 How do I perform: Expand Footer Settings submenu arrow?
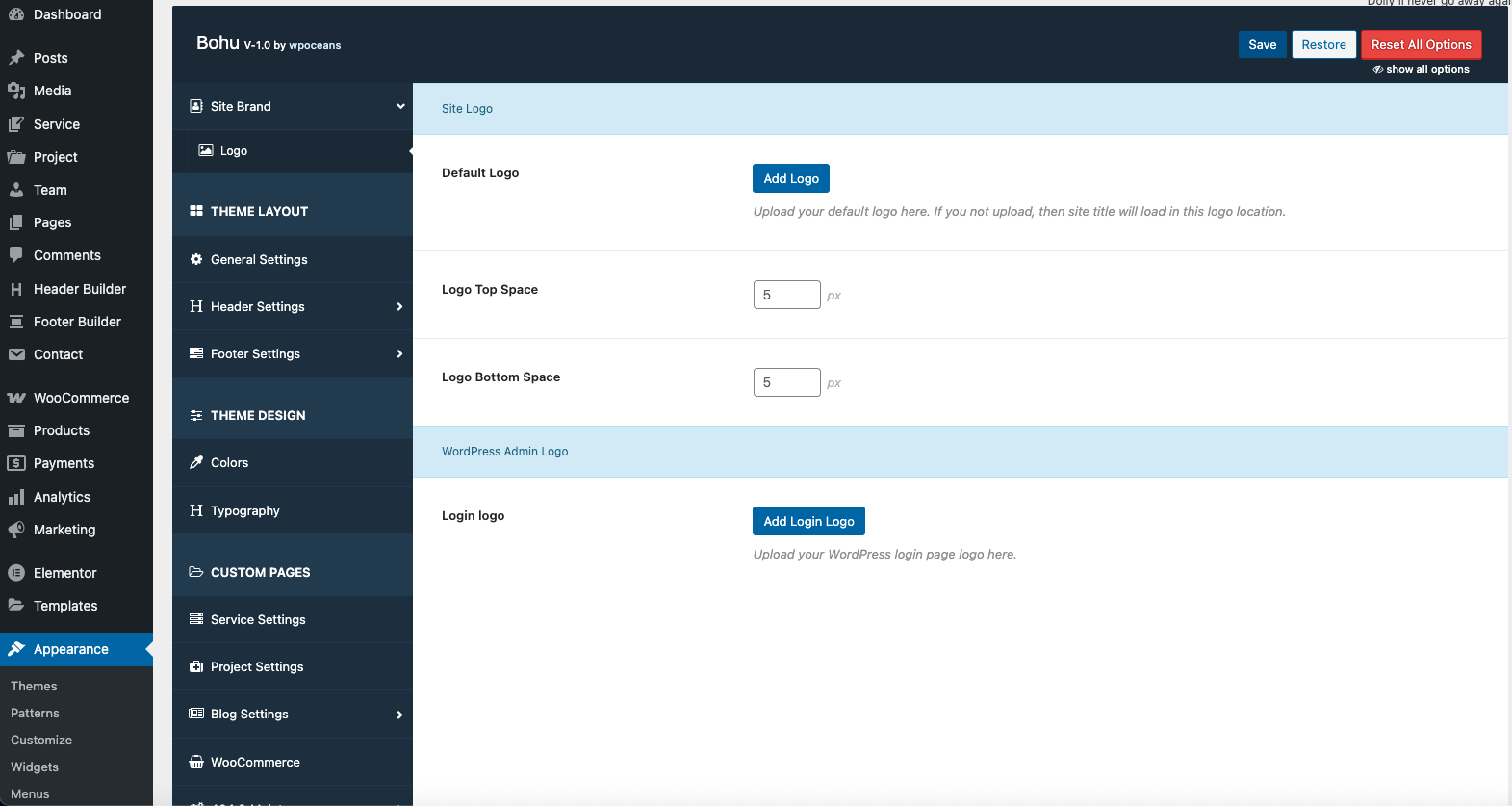coord(399,354)
